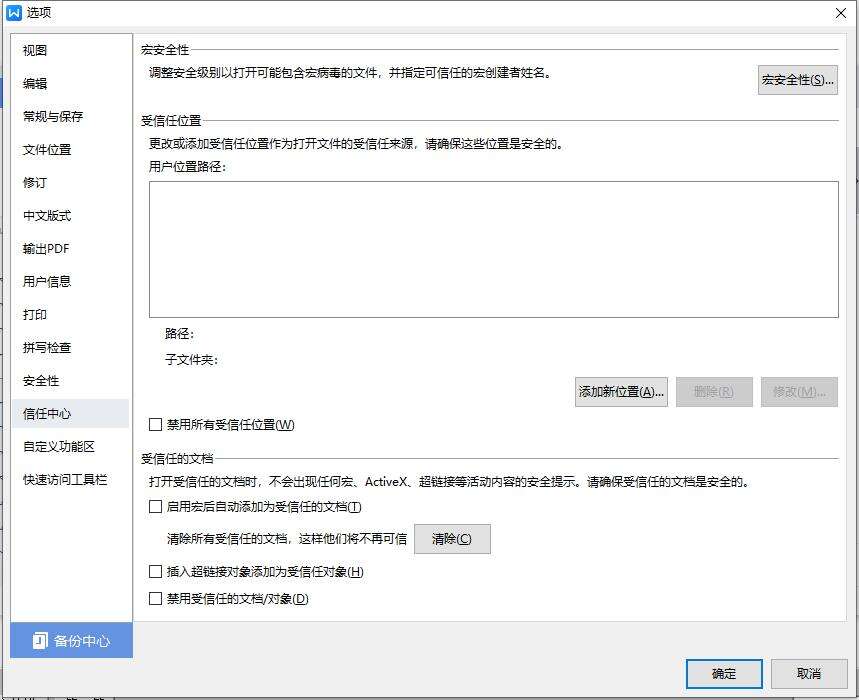The height and width of the screenshot is (700, 859).
Task: Tick 启用宏后自动添加为受信任的文档 checkbox
Action: click(156, 507)
